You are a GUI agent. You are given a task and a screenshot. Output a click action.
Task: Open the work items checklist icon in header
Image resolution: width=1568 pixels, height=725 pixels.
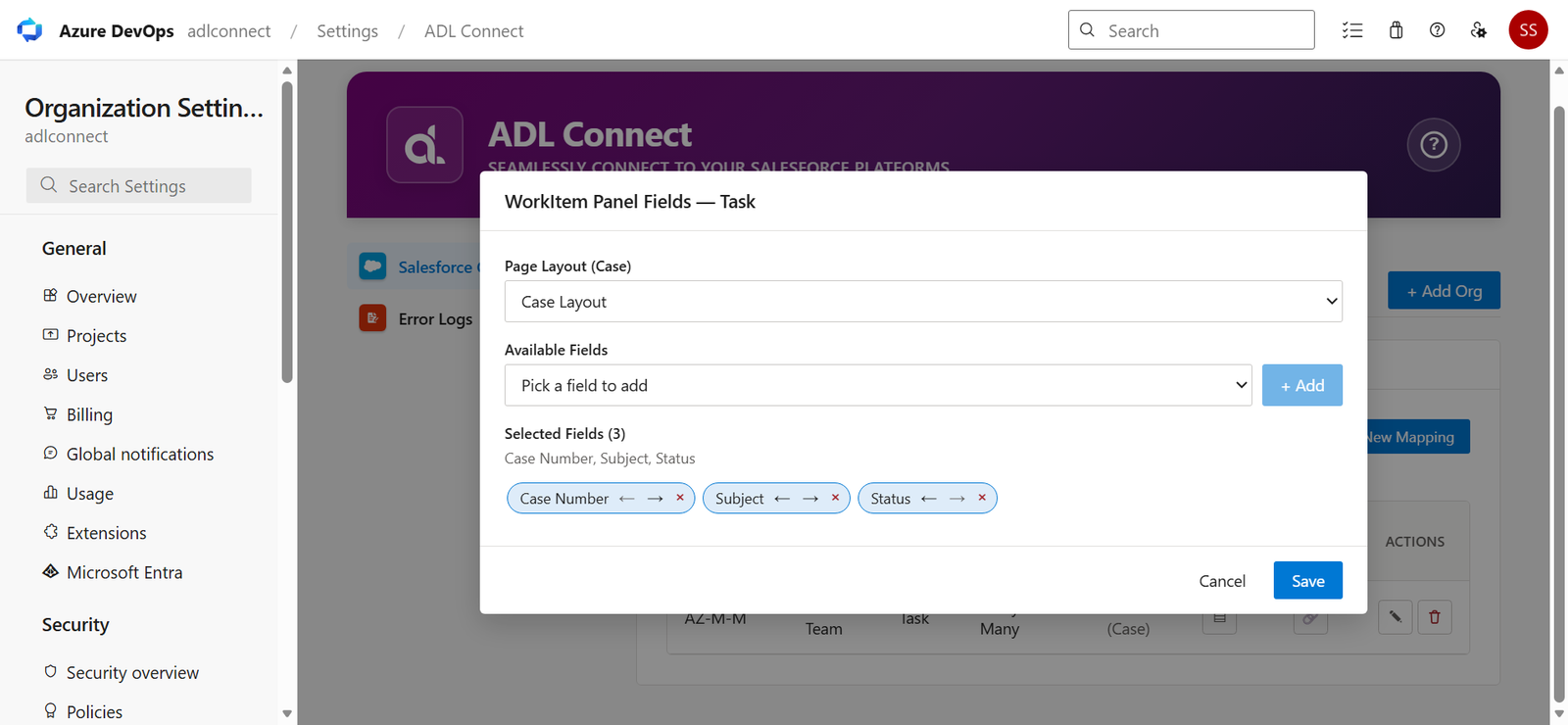pyautogui.click(x=1352, y=30)
